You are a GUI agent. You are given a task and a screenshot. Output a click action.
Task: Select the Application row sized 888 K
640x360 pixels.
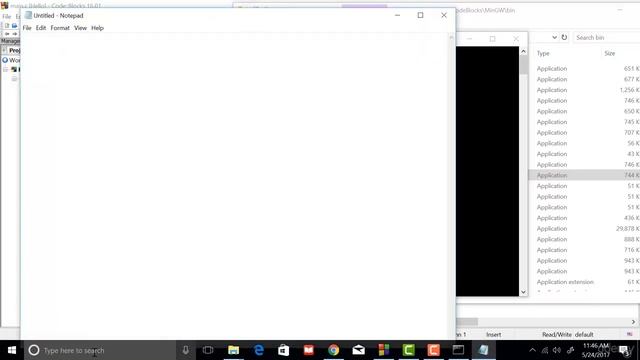click(x=584, y=239)
